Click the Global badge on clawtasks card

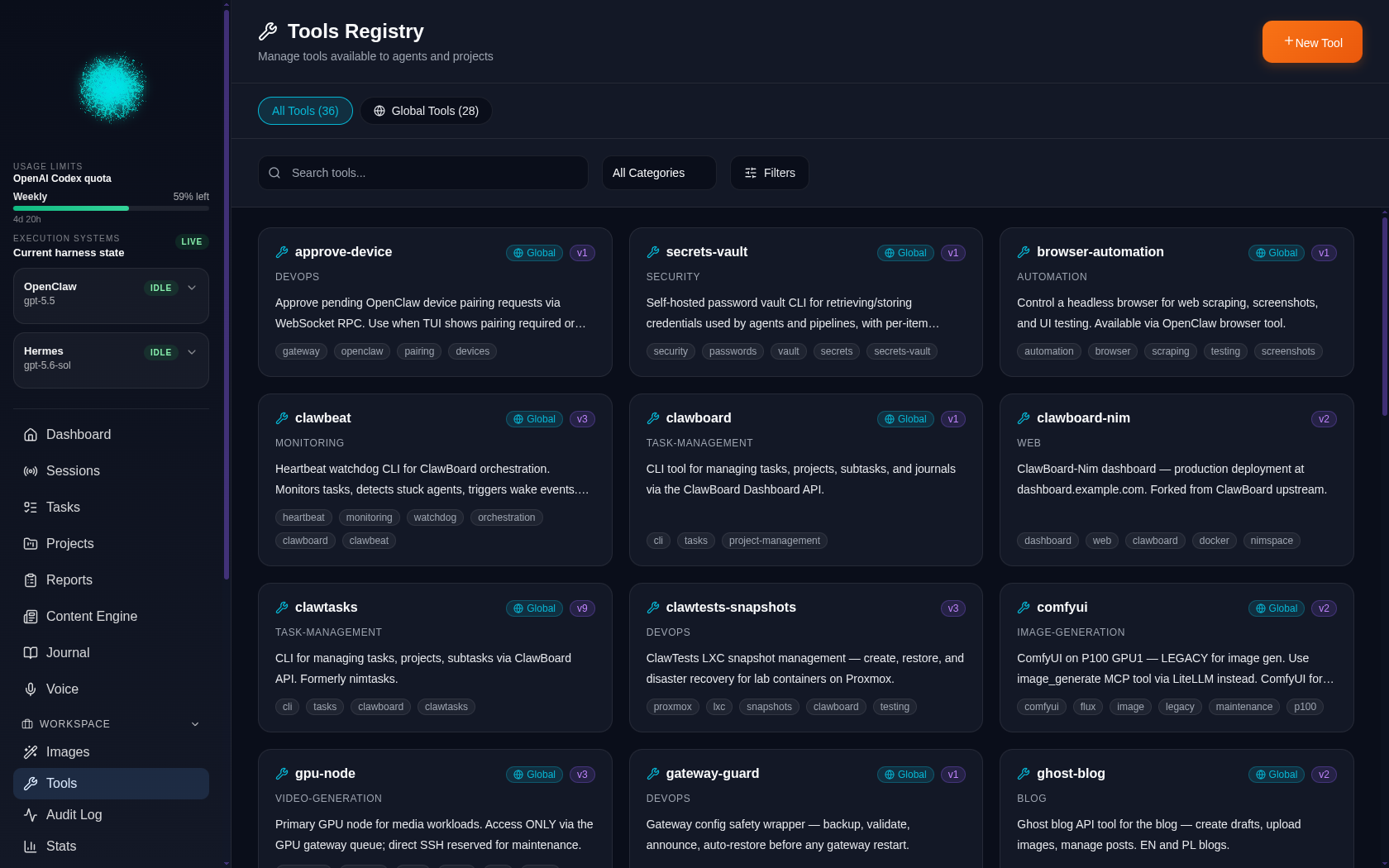pos(534,608)
